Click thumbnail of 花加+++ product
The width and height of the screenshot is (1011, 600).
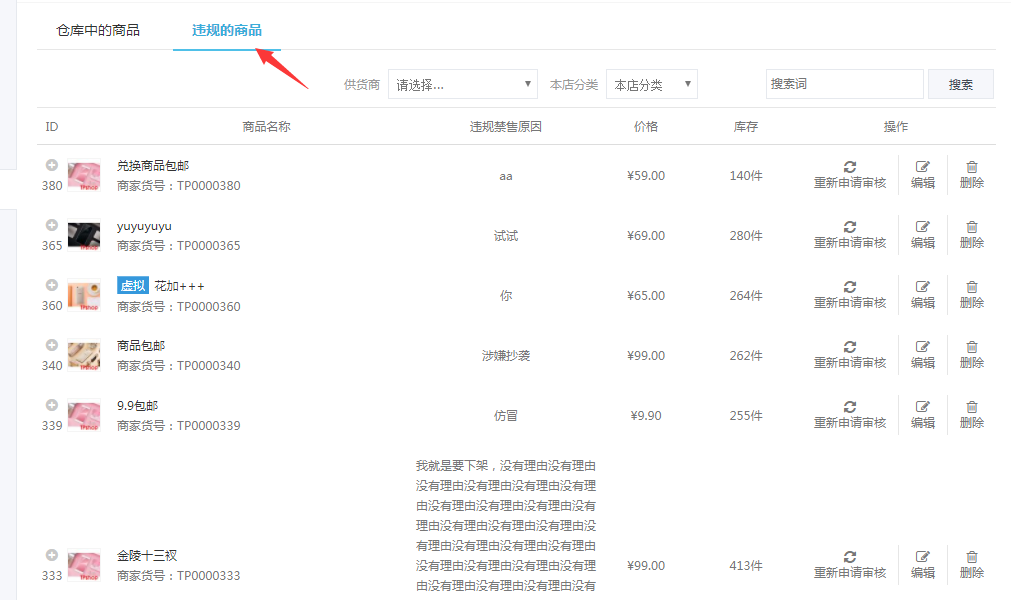tap(84, 295)
